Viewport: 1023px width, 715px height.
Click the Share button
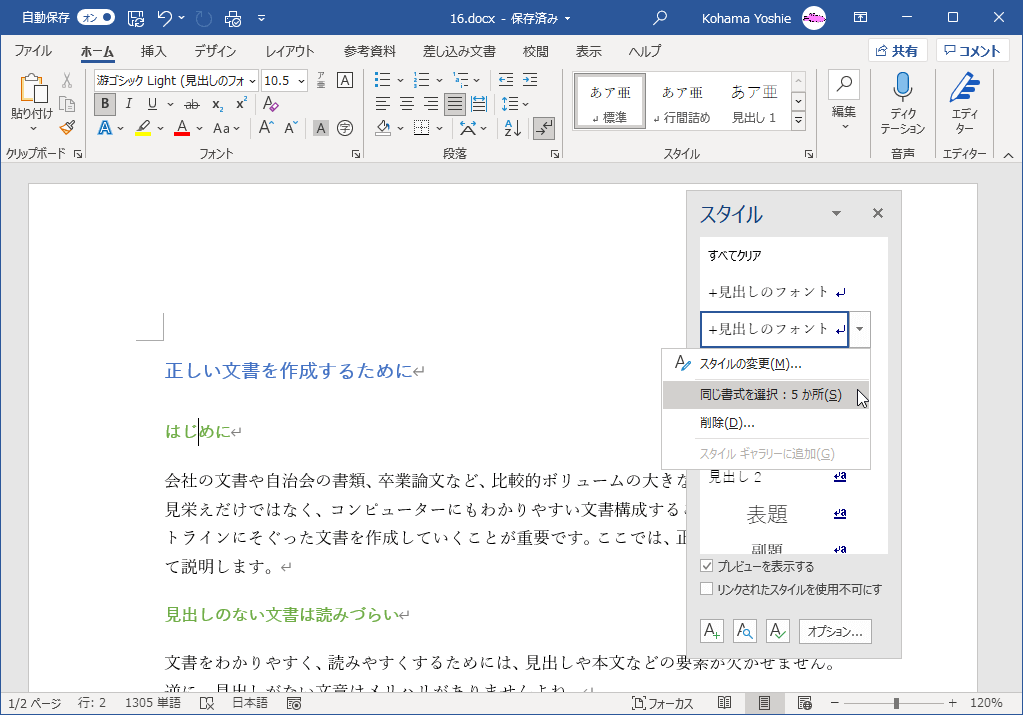(897, 51)
